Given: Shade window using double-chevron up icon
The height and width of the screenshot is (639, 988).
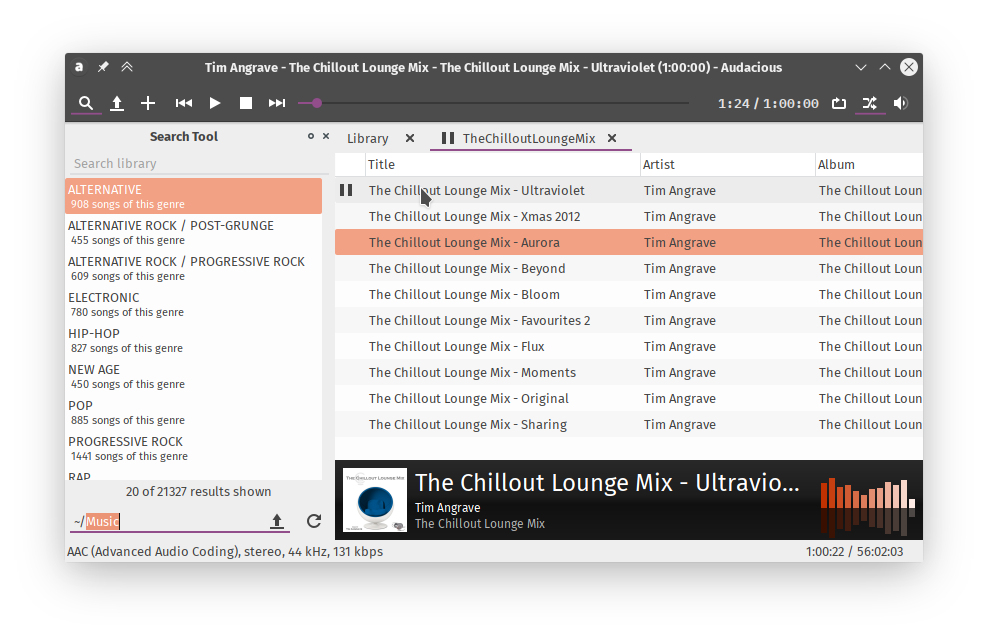Looking at the screenshot, I should (x=127, y=67).
